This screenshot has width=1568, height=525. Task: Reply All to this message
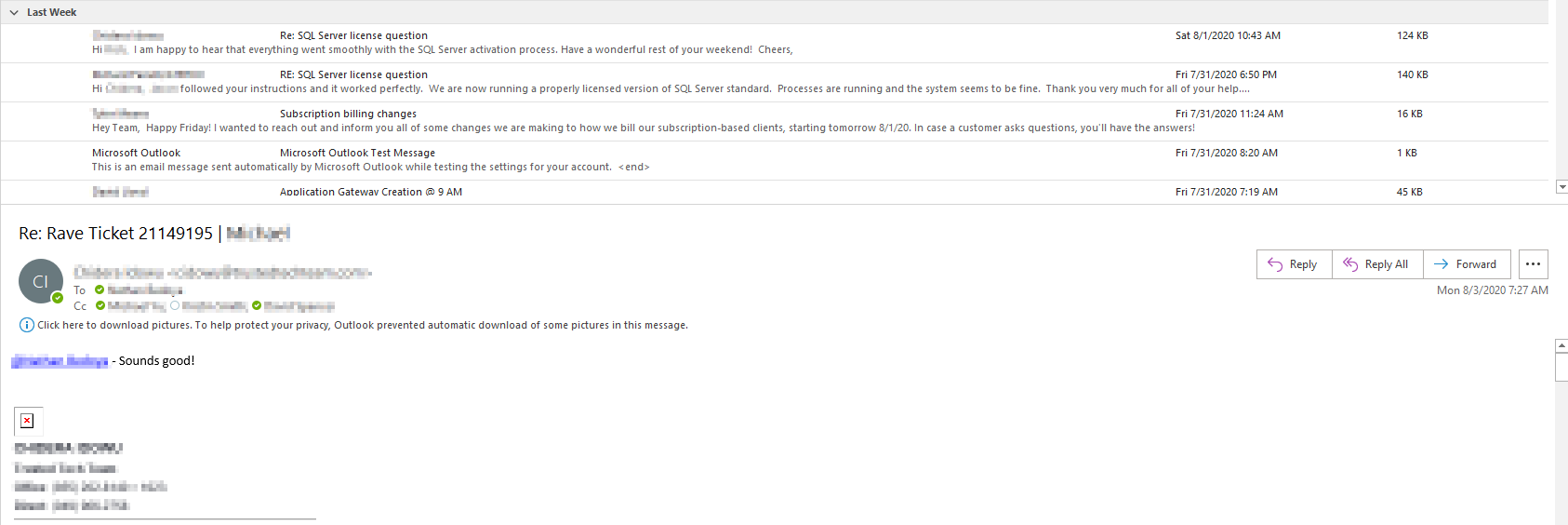[x=1377, y=264]
